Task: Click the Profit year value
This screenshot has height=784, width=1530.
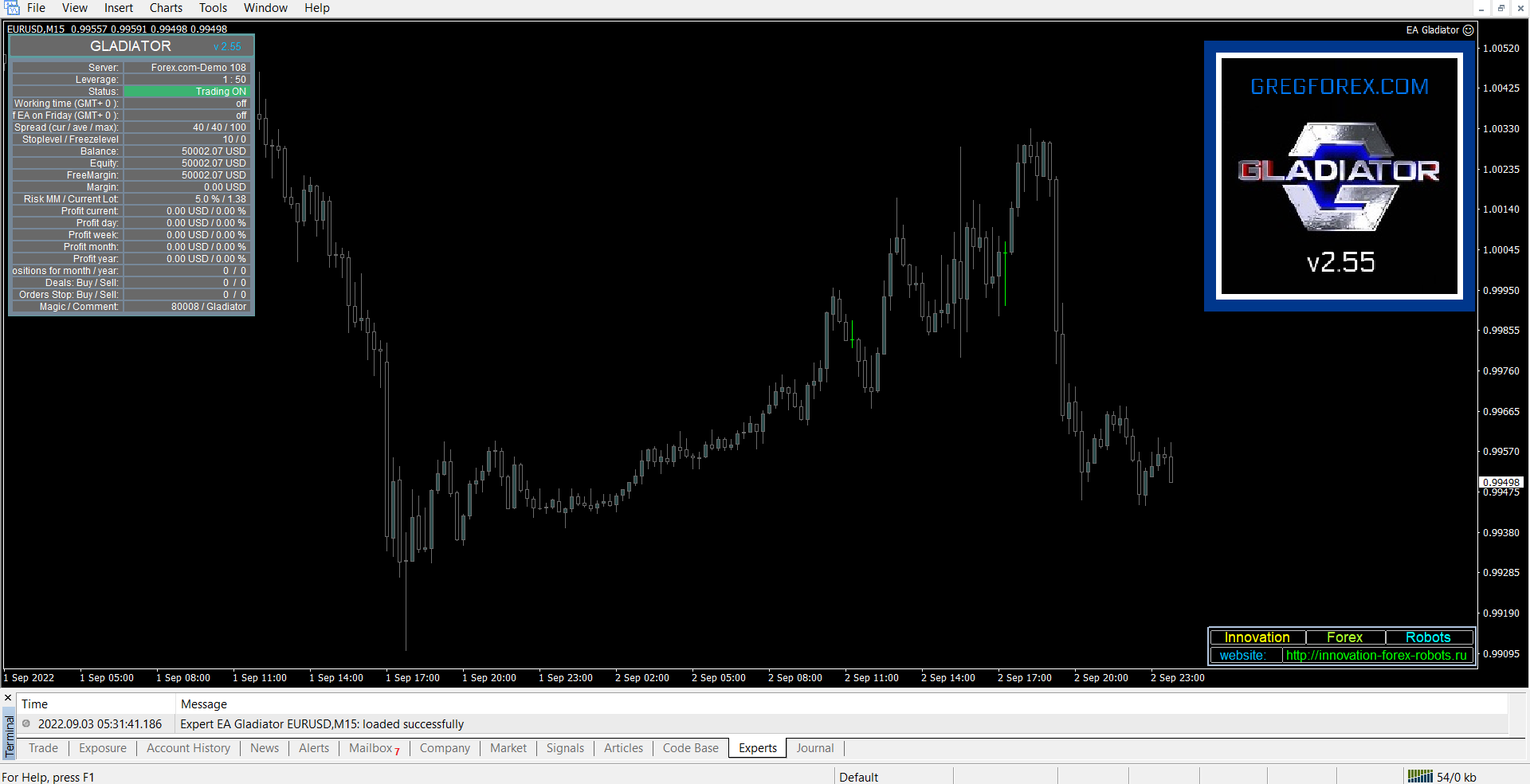Action: [186, 259]
